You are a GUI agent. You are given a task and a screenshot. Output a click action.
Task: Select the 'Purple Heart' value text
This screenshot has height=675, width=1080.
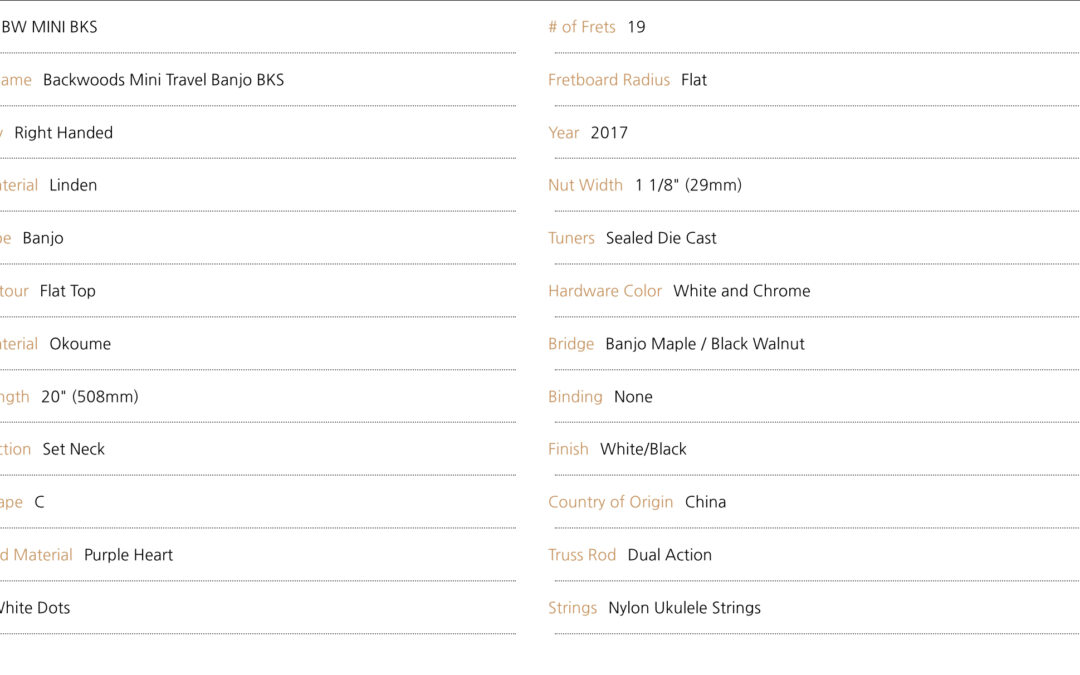click(x=128, y=555)
